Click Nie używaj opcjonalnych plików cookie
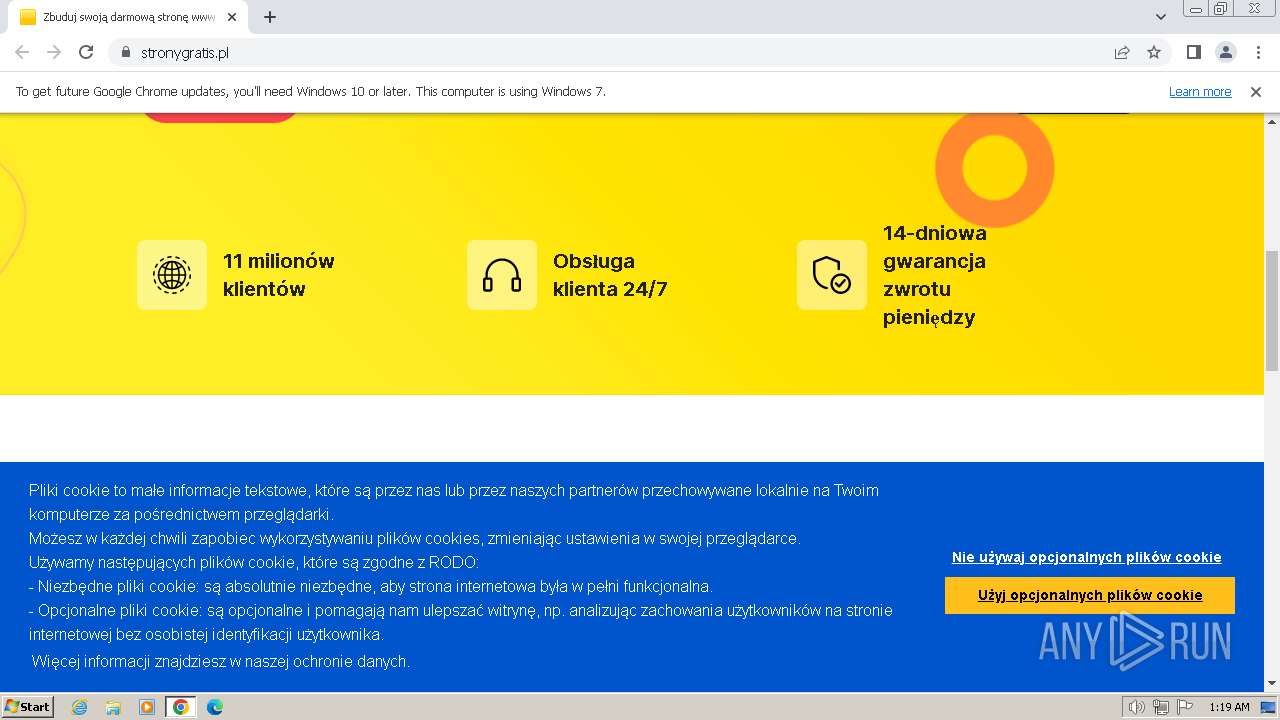Image resolution: width=1280 pixels, height=720 pixels. (1087, 557)
